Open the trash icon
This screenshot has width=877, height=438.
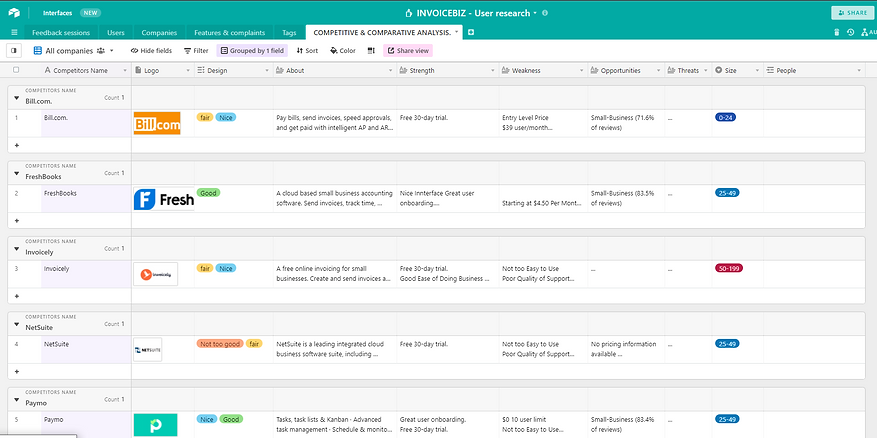pyautogui.click(x=837, y=32)
